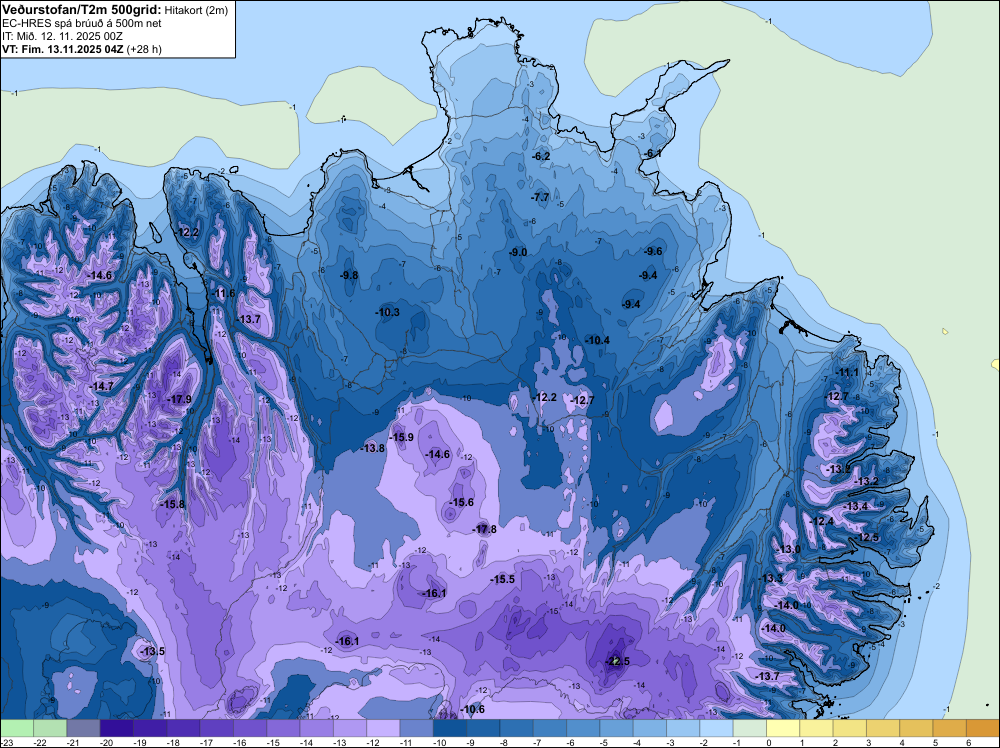Image resolution: width=1000 pixels, height=748 pixels.
Task: Choose the blue legend swatch above the -7 label
Action: [549, 728]
